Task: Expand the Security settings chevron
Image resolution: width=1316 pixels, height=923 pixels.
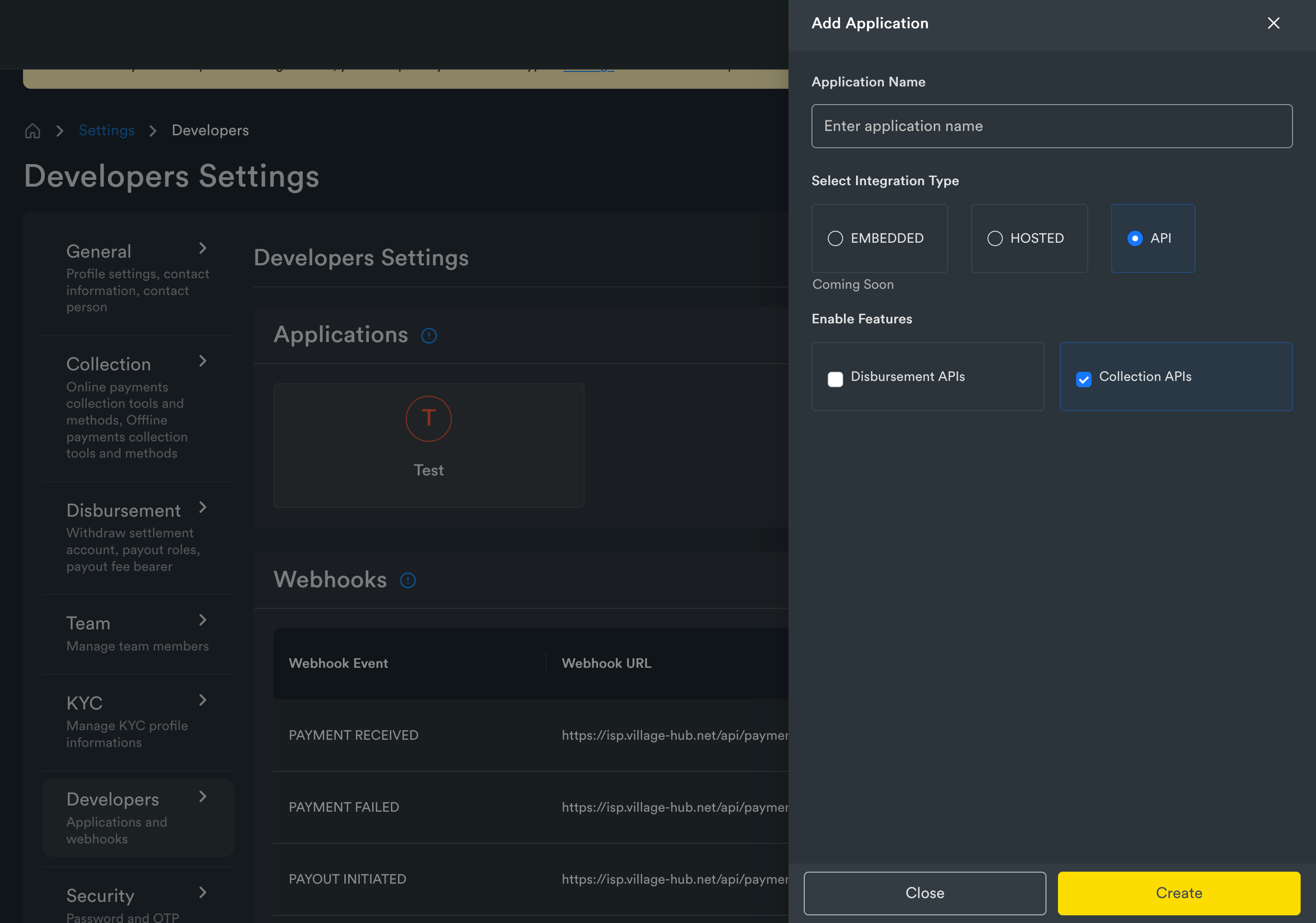Action: click(202, 892)
